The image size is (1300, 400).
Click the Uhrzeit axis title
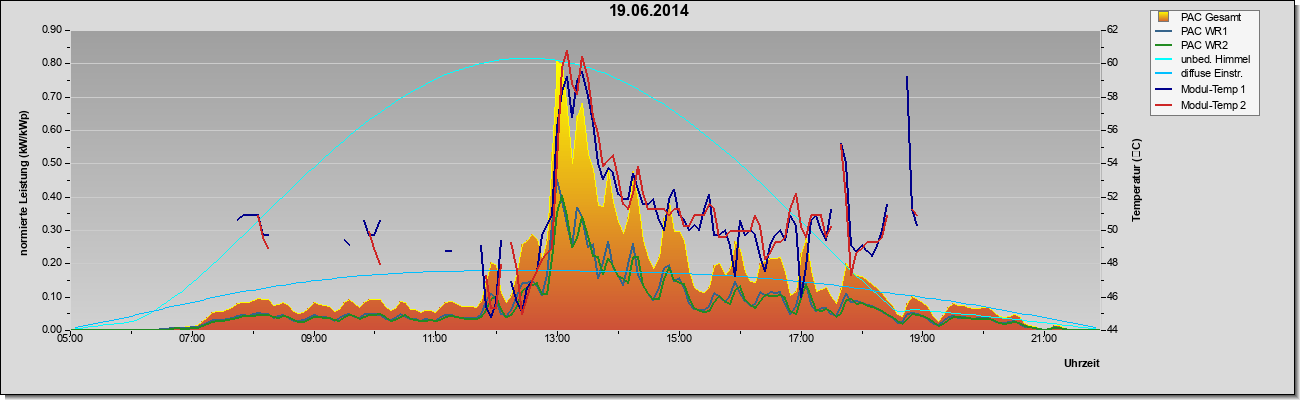pos(1082,364)
